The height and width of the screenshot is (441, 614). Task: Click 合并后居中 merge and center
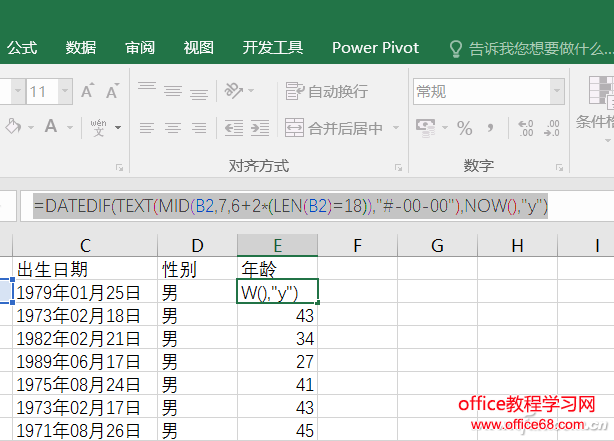point(334,128)
